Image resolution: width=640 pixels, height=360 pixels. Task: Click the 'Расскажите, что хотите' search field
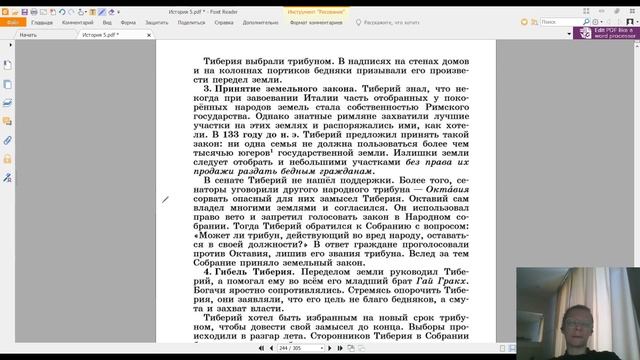(391, 22)
